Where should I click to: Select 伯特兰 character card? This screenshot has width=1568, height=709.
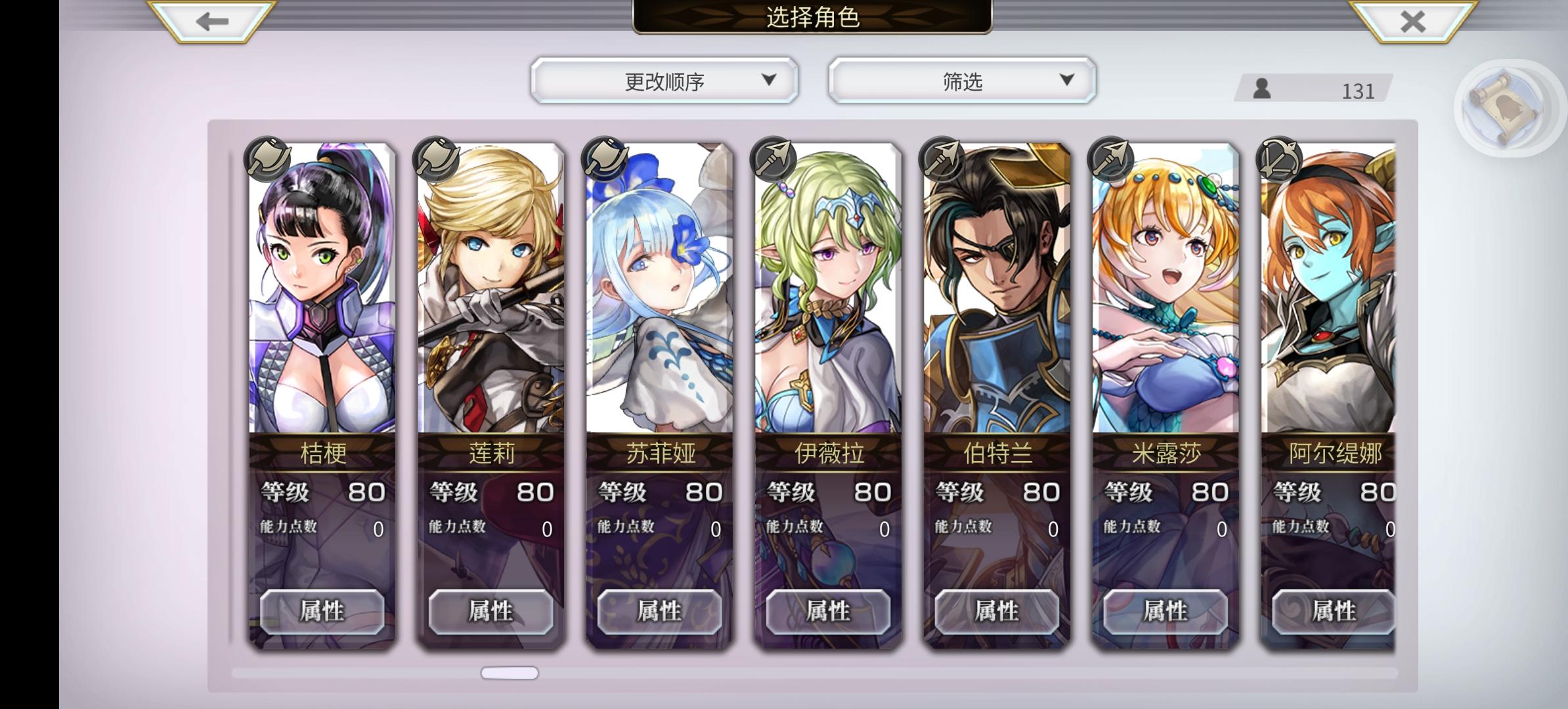click(x=997, y=397)
